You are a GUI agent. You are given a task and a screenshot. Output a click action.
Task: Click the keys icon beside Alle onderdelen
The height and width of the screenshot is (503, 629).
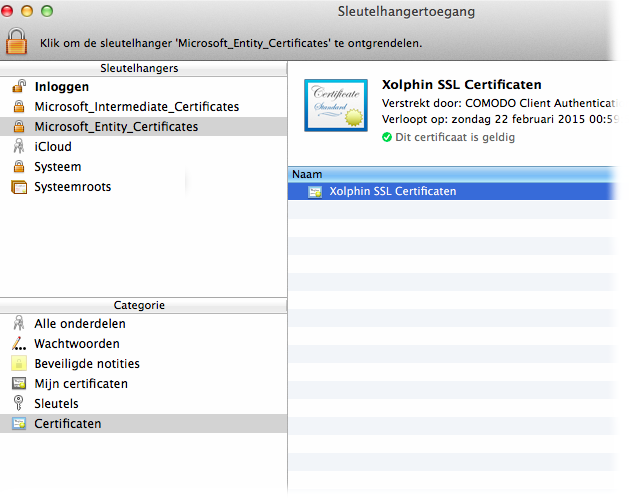19,323
